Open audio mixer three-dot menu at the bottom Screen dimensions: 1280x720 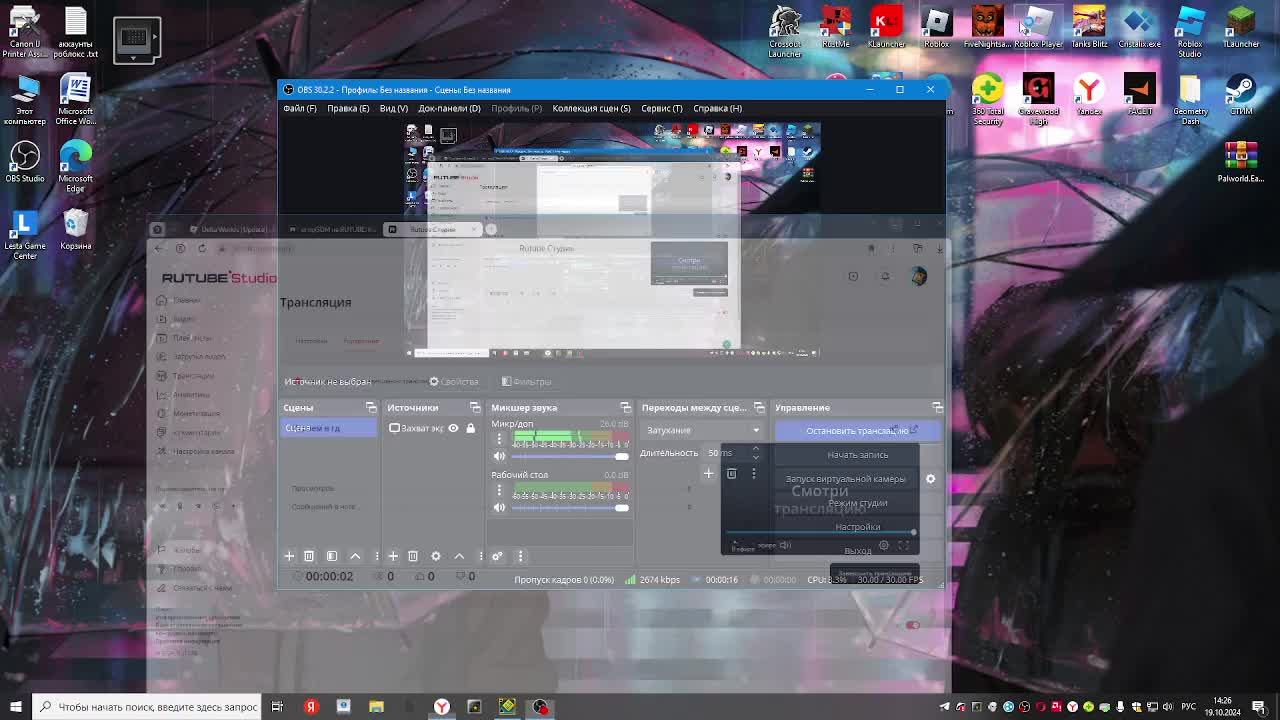tap(520, 556)
